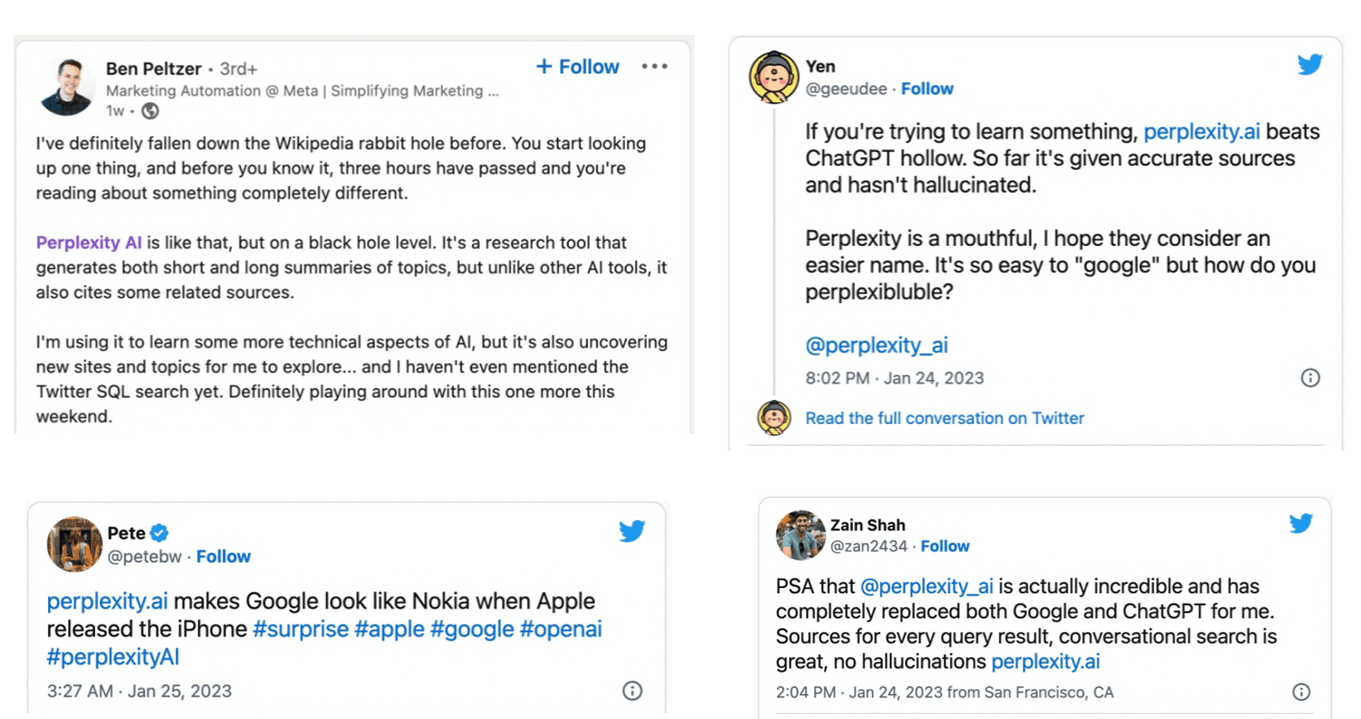The height and width of the screenshot is (719, 1361).
Task: Click the globe visibility icon on Ben's post
Action: [x=150, y=111]
